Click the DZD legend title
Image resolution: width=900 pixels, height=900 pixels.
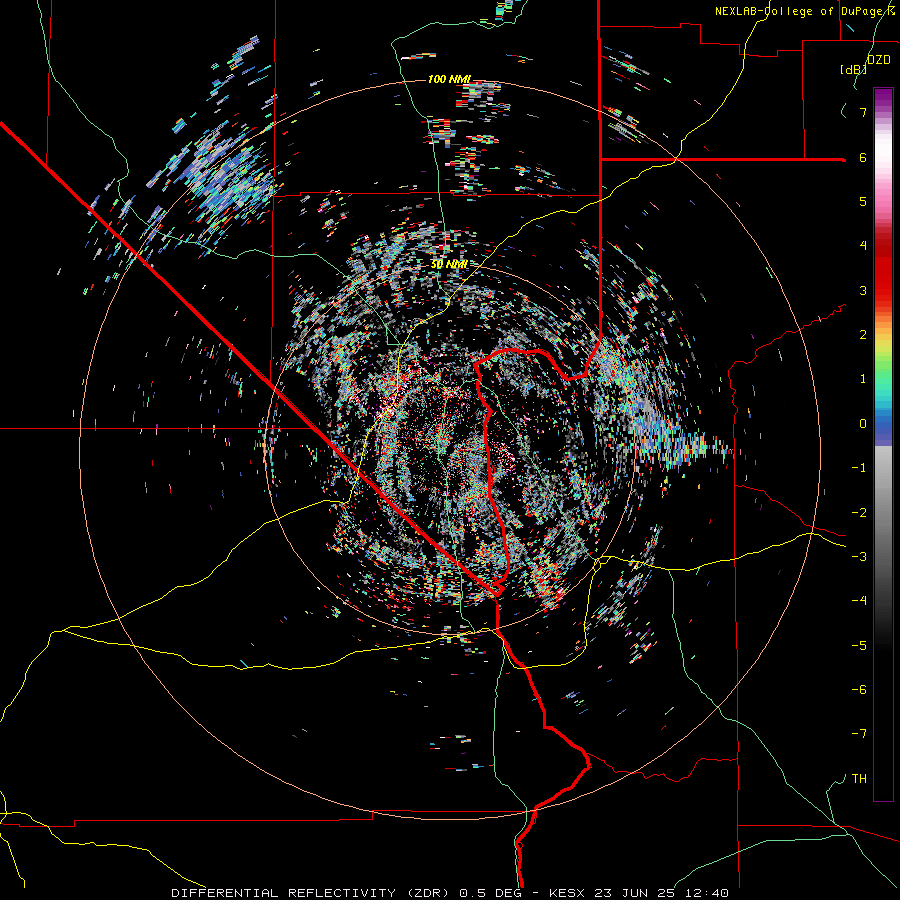pos(879,60)
